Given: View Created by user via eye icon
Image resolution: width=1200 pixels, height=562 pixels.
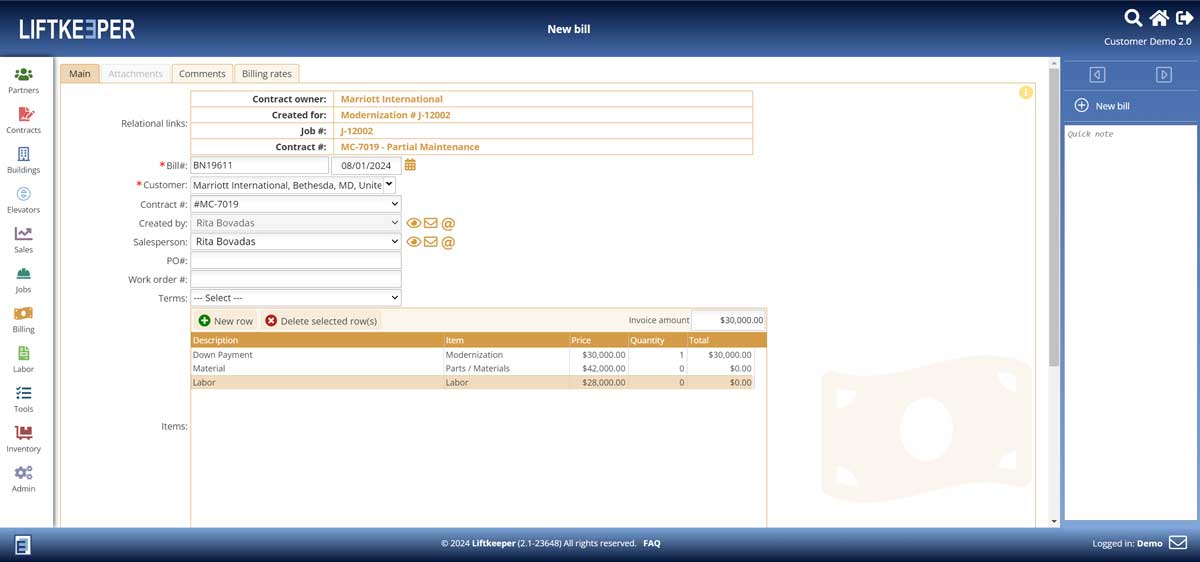Looking at the screenshot, I should pos(414,224).
